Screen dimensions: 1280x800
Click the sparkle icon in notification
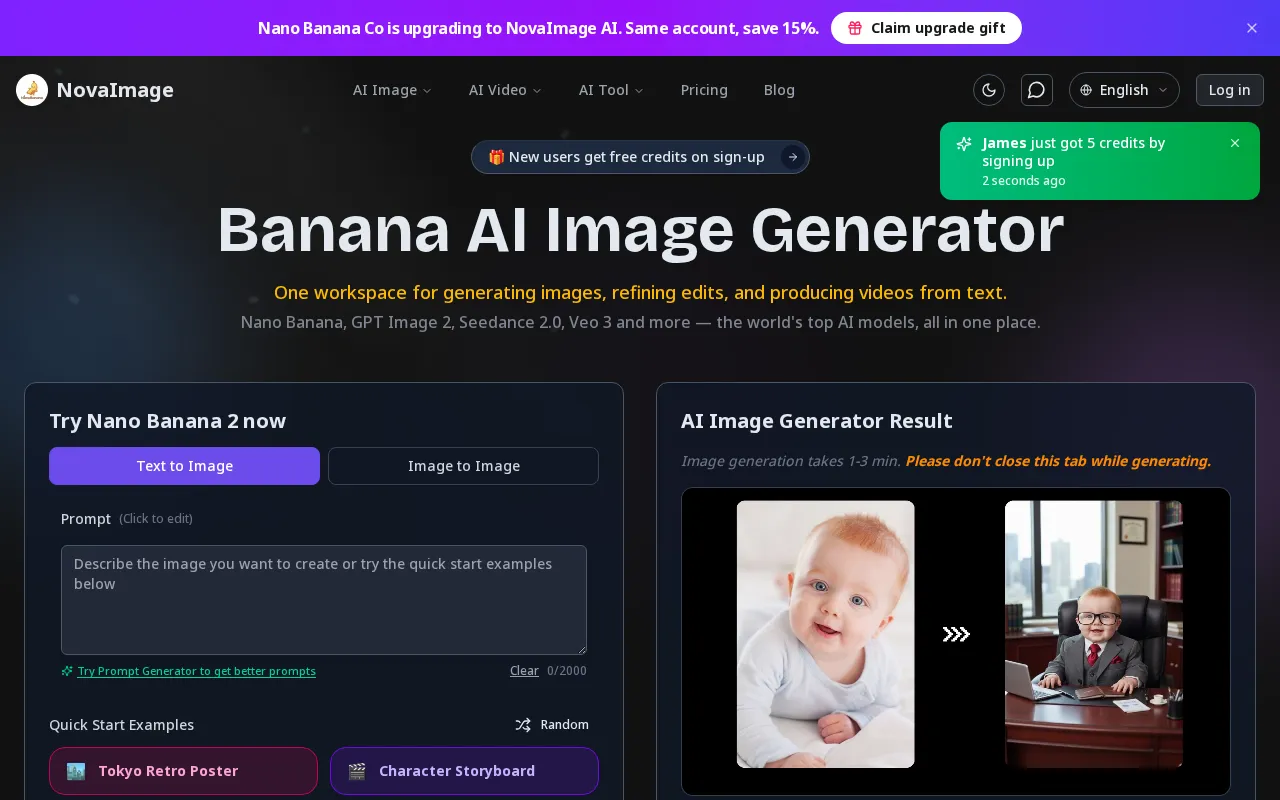pyautogui.click(x=964, y=144)
